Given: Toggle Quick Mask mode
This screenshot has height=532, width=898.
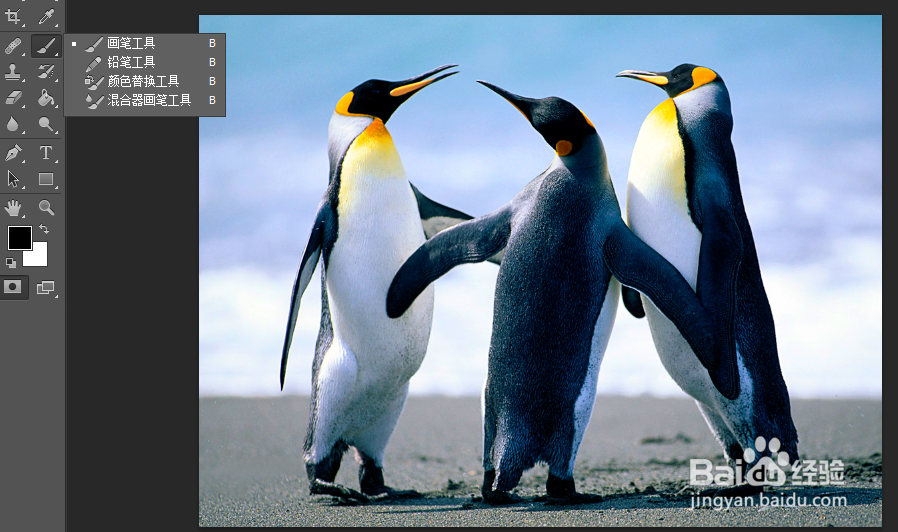Looking at the screenshot, I should (13, 286).
